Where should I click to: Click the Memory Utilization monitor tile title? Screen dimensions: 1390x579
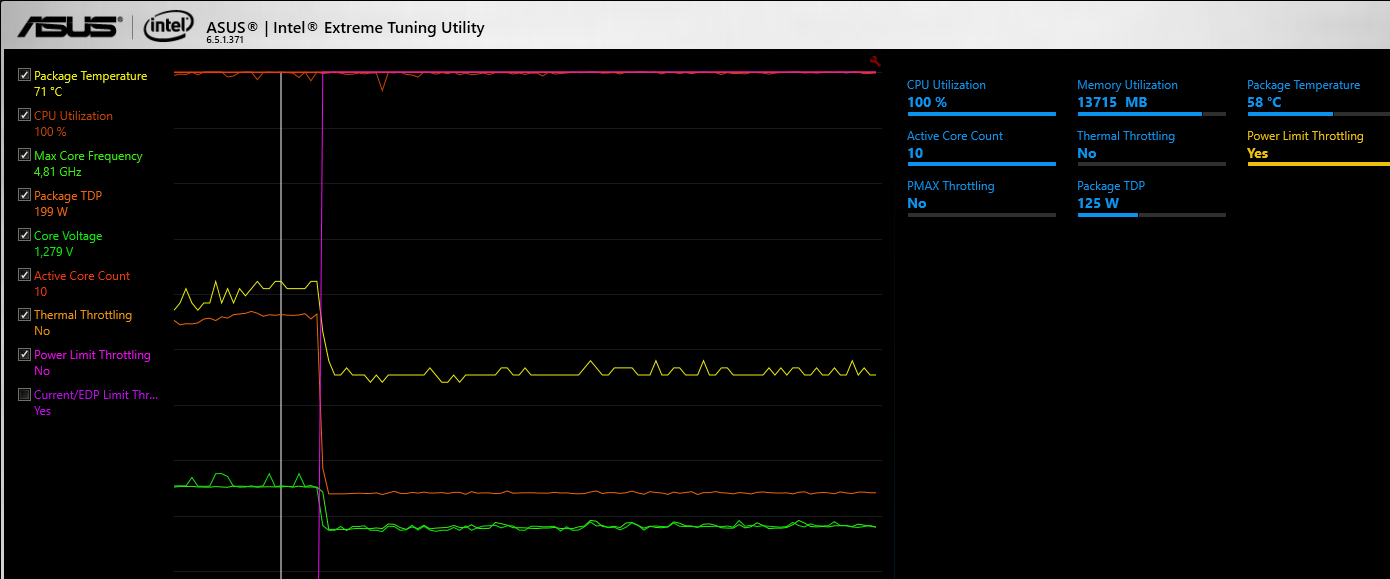click(1127, 85)
